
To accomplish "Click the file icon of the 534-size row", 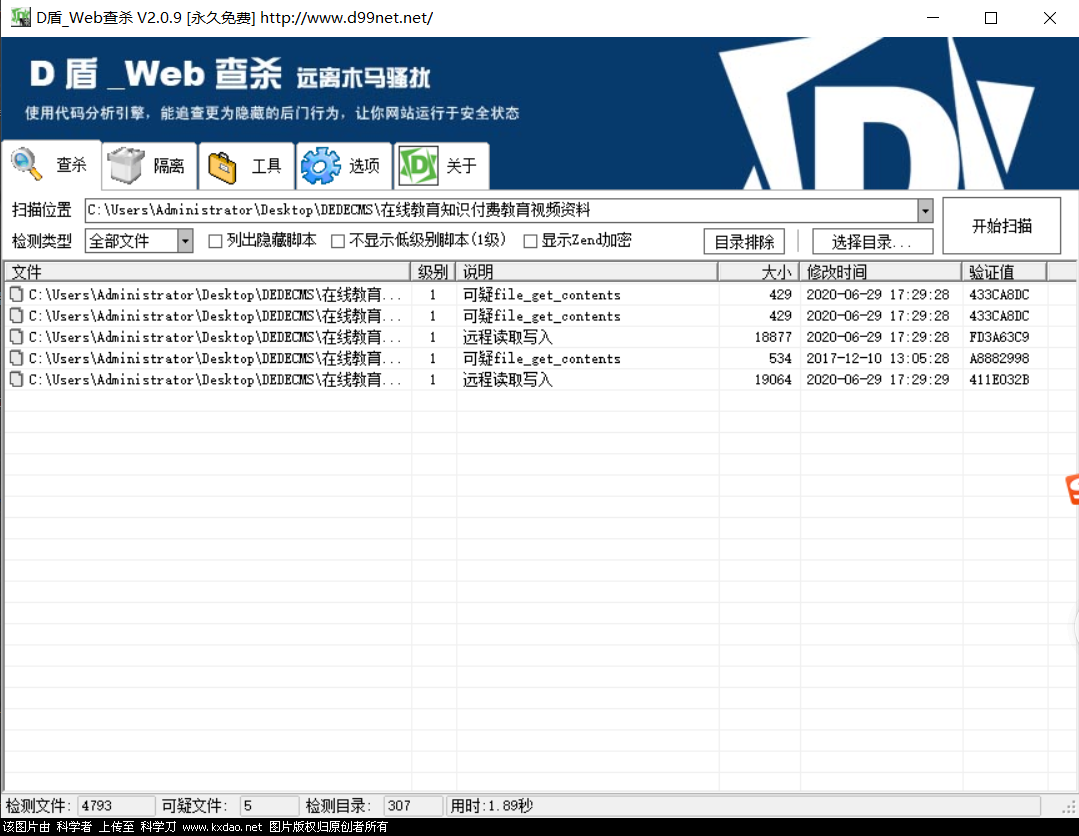I will coord(17,358).
